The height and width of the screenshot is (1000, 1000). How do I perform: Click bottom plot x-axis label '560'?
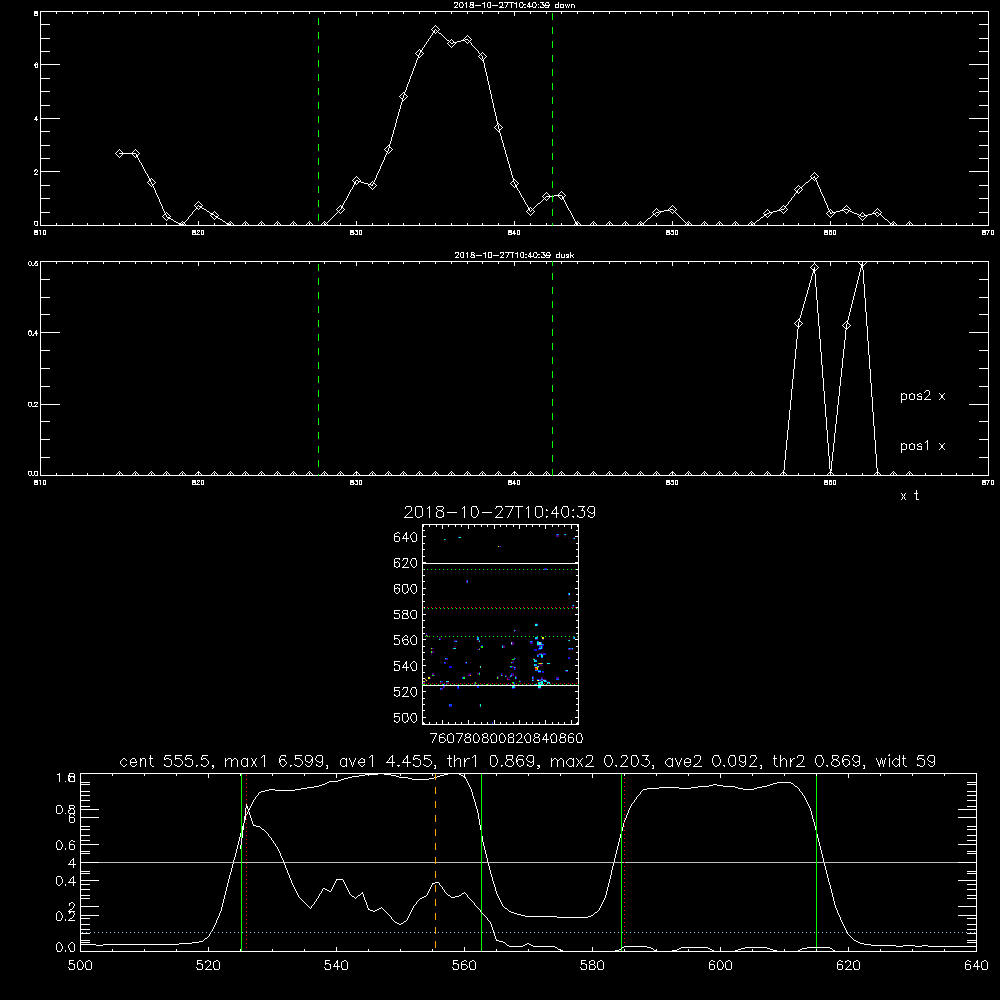pos(464,966)
